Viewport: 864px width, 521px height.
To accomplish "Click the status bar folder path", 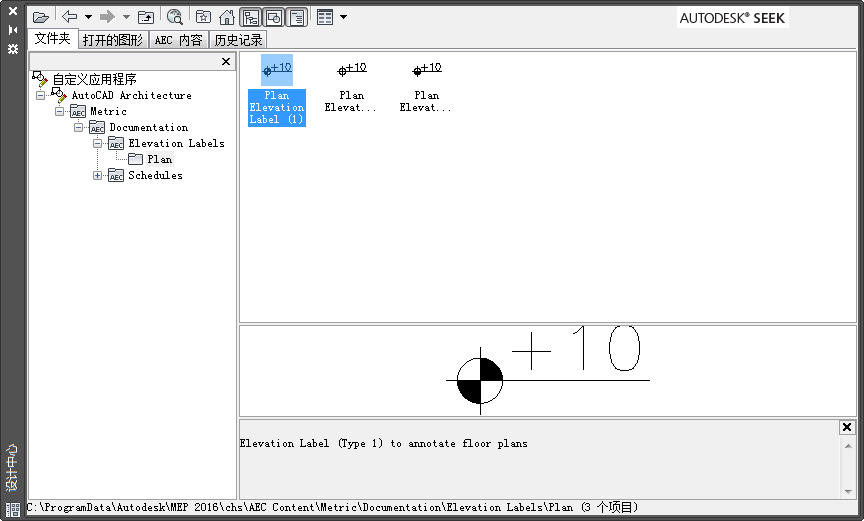I will (x=333, y=507).
